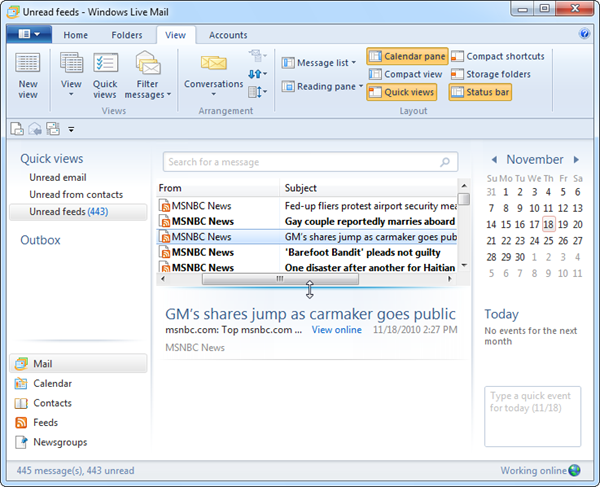Screen dimensions: 600x487
Task: Expand the Reading pane dropdown
Action: 319,87
